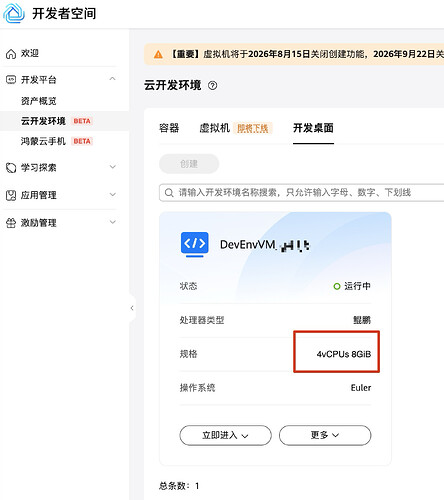Focus the environment name search field
The width and height of the screenshot is (444, 500).
coord(301,193)
